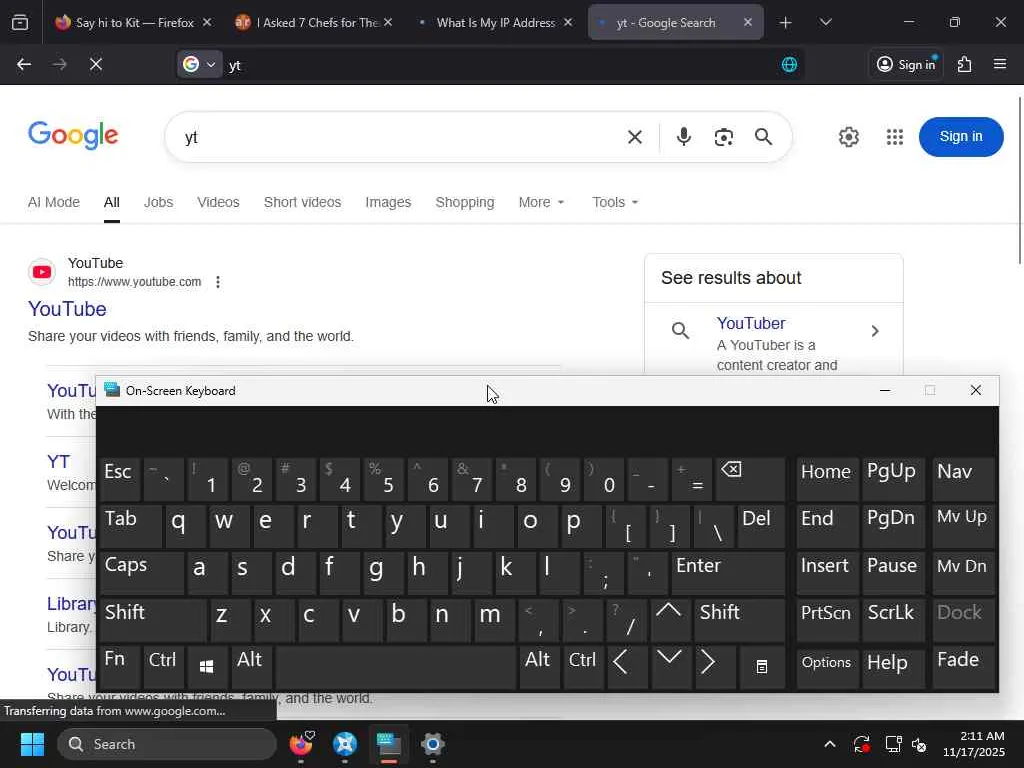Open the Firefox extensions puzzle icon

(965, 64)
